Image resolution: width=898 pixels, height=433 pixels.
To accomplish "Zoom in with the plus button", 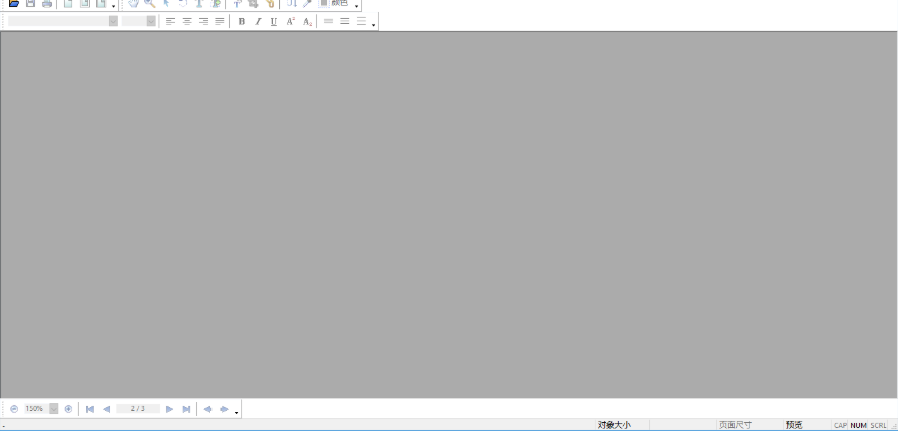I will coord(68,408).
